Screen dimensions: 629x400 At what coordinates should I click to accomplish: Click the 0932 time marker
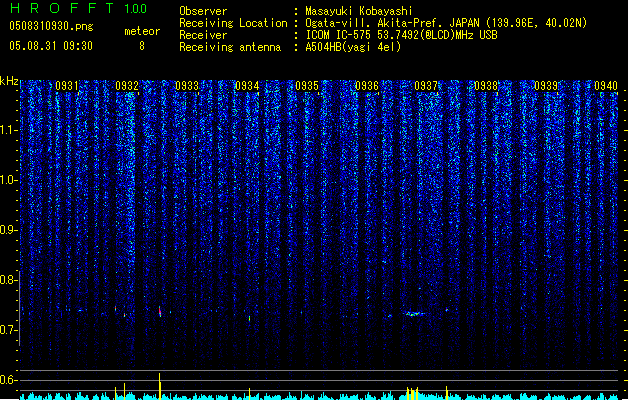pos(127,86)
